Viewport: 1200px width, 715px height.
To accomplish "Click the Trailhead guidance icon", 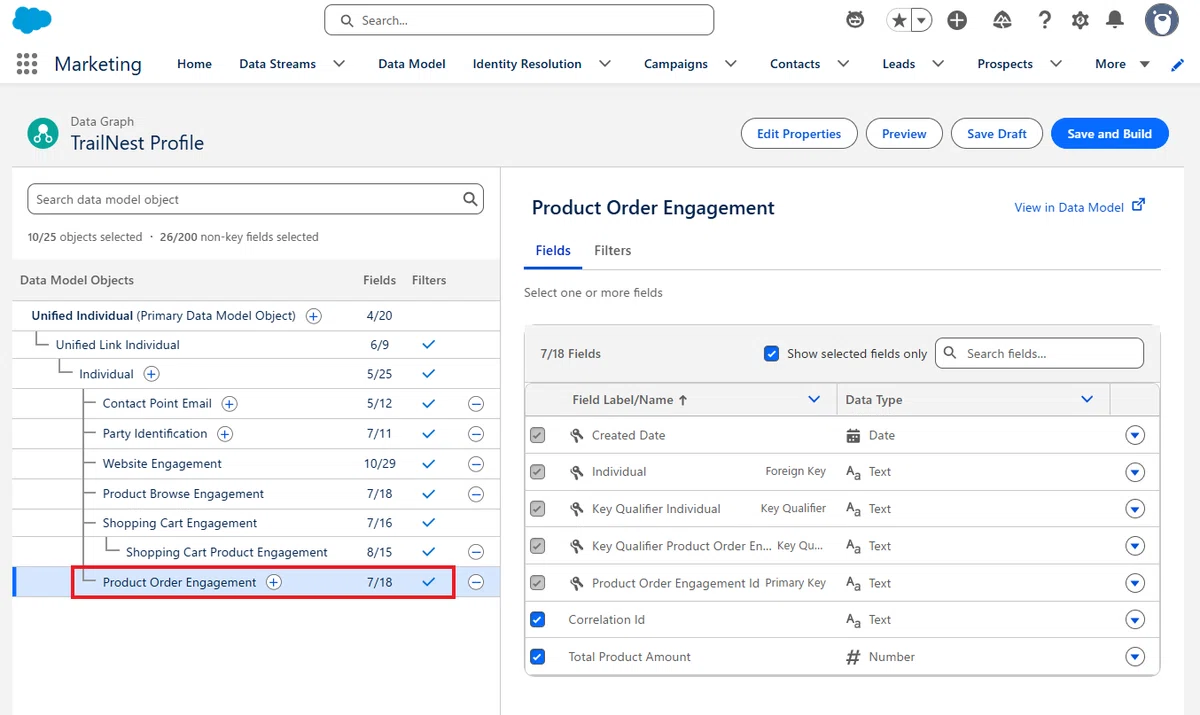I will [x=1003, y=20].
